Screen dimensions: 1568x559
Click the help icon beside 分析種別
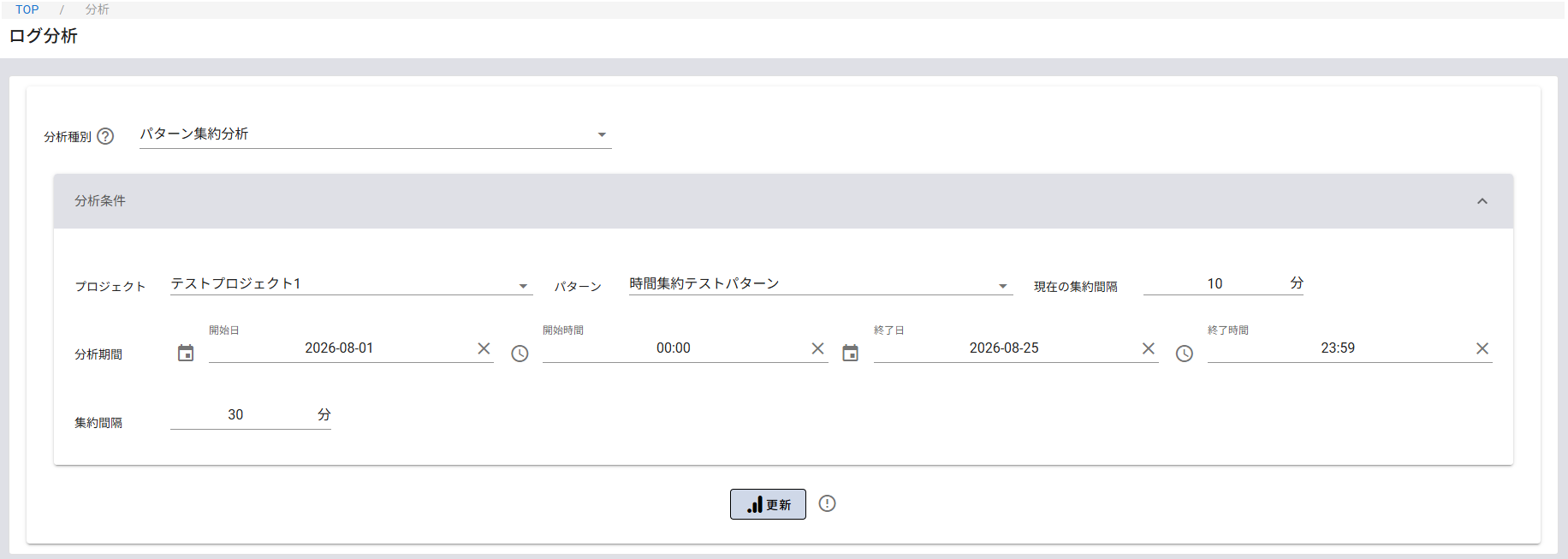click(x=105, y=136)
